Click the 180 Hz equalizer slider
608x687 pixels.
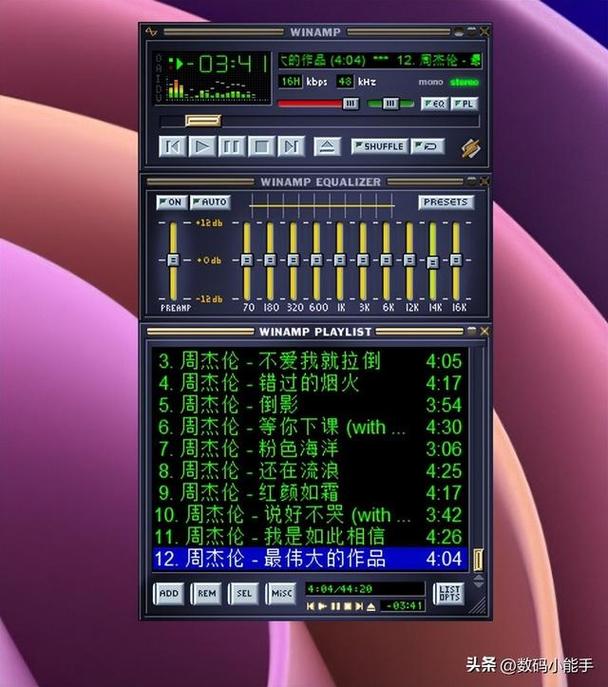[270, 261]
